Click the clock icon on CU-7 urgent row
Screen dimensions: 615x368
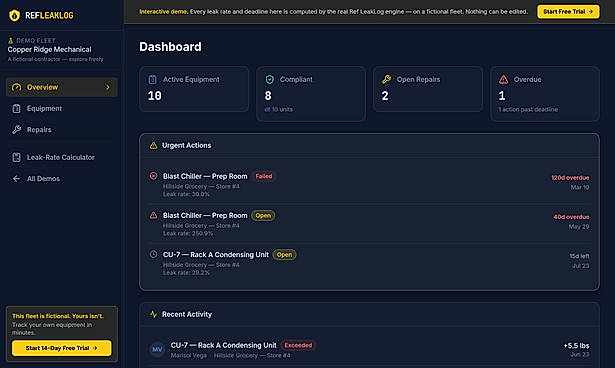(153, 254)
